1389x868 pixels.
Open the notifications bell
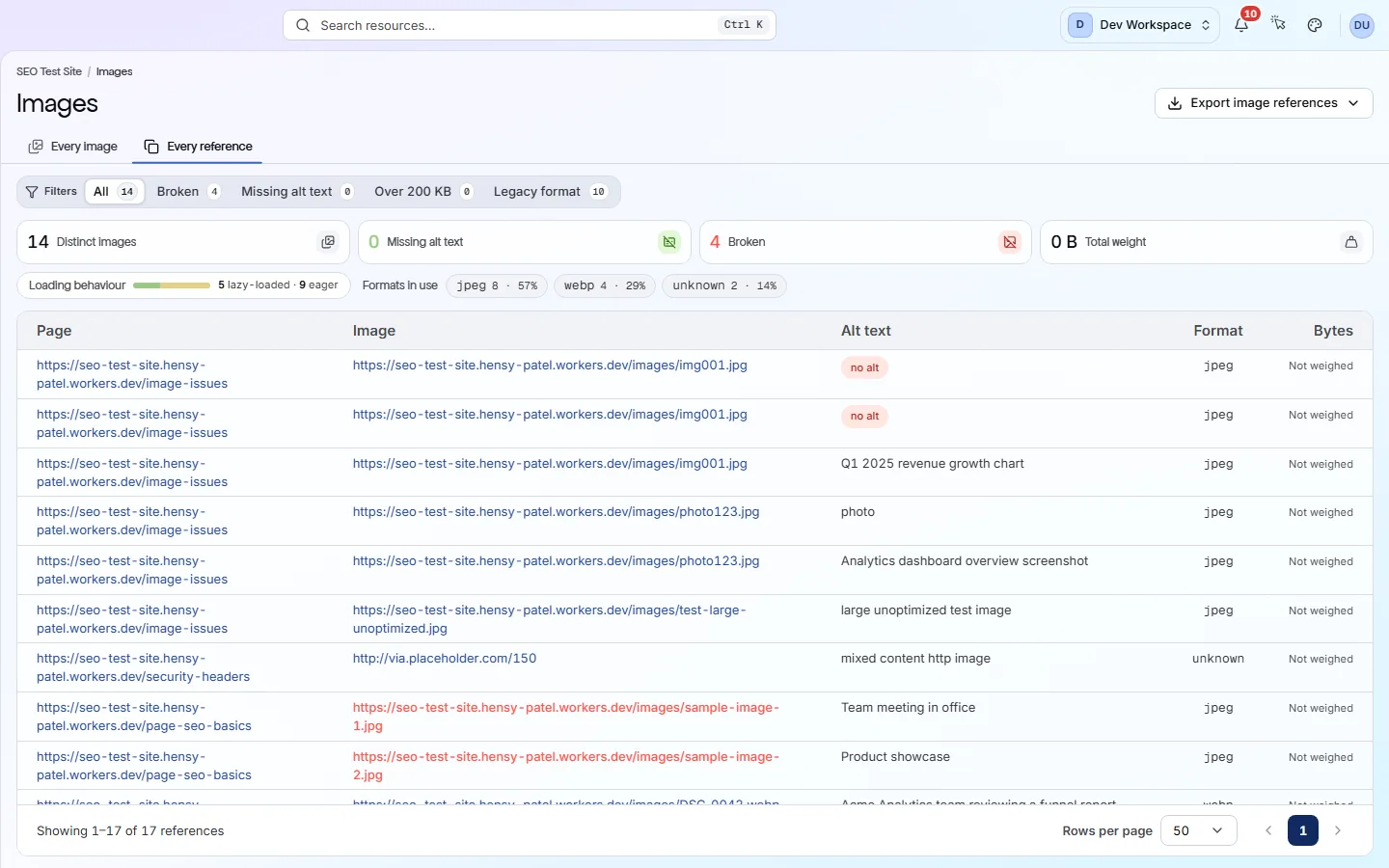pyautogui.click(x=1241, y=25)
